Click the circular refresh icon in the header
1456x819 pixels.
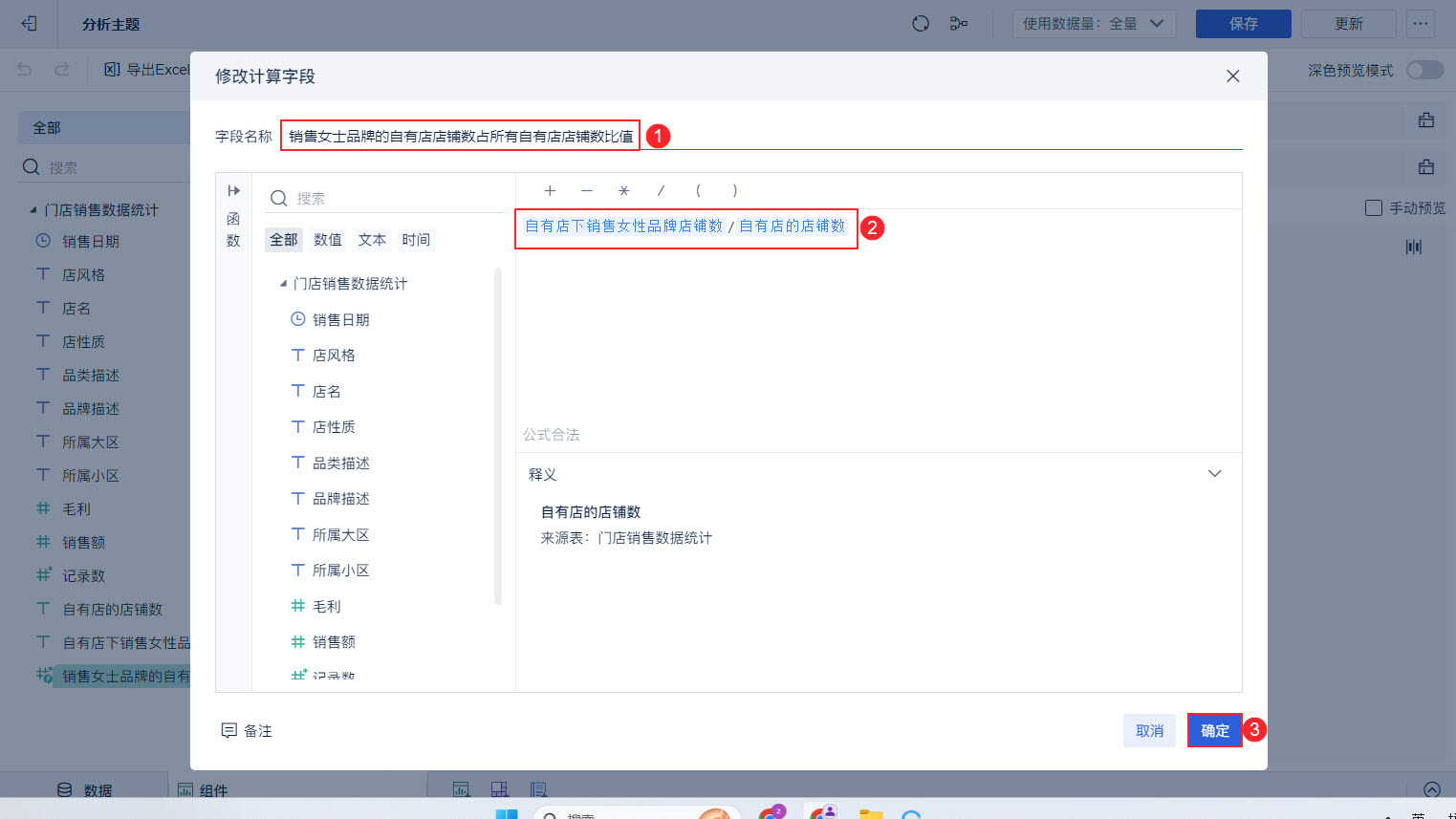click(921, 24)
